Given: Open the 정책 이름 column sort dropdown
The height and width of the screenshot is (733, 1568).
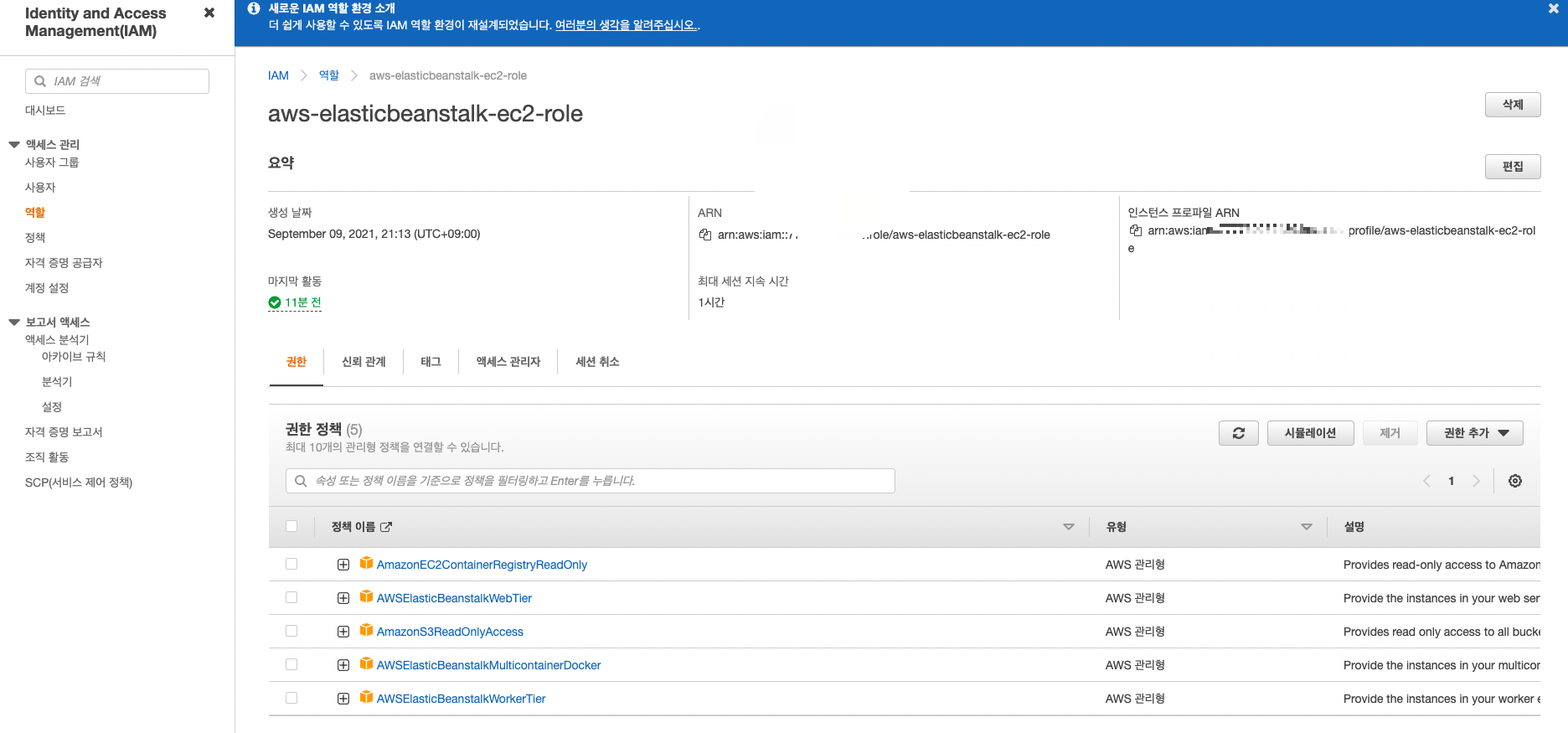Looking at the screenshot, I should pos(1069,527).
